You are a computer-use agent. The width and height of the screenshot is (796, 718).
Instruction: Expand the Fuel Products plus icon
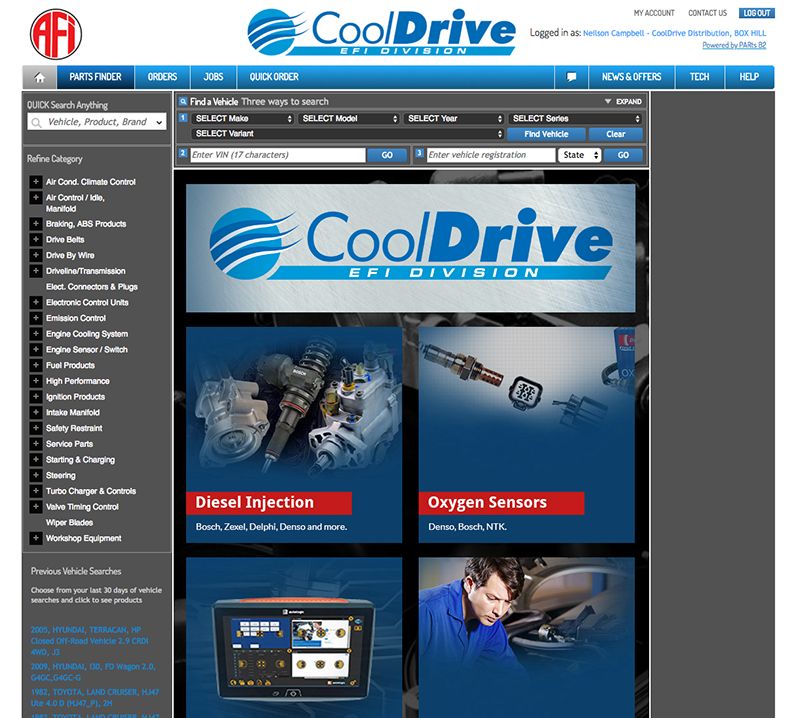tap(36, 366)
